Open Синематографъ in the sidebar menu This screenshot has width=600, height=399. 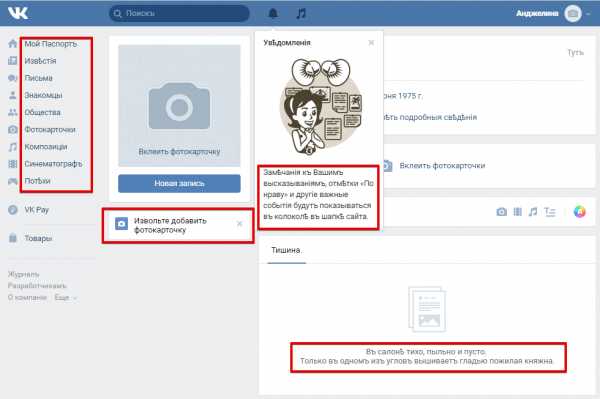(x=53, y=164)
